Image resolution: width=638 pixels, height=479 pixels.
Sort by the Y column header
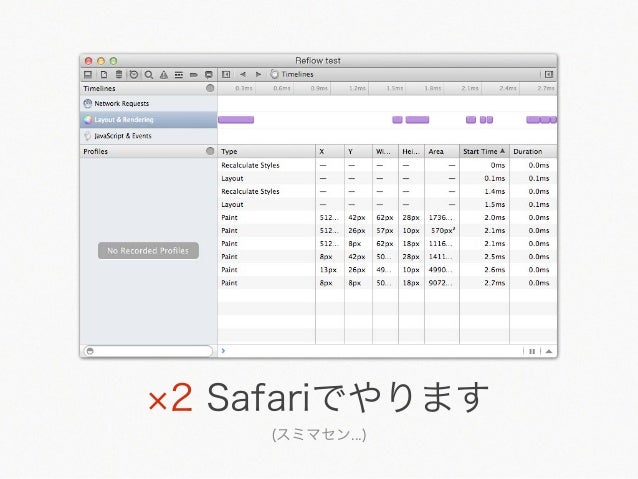coord(358,151)
